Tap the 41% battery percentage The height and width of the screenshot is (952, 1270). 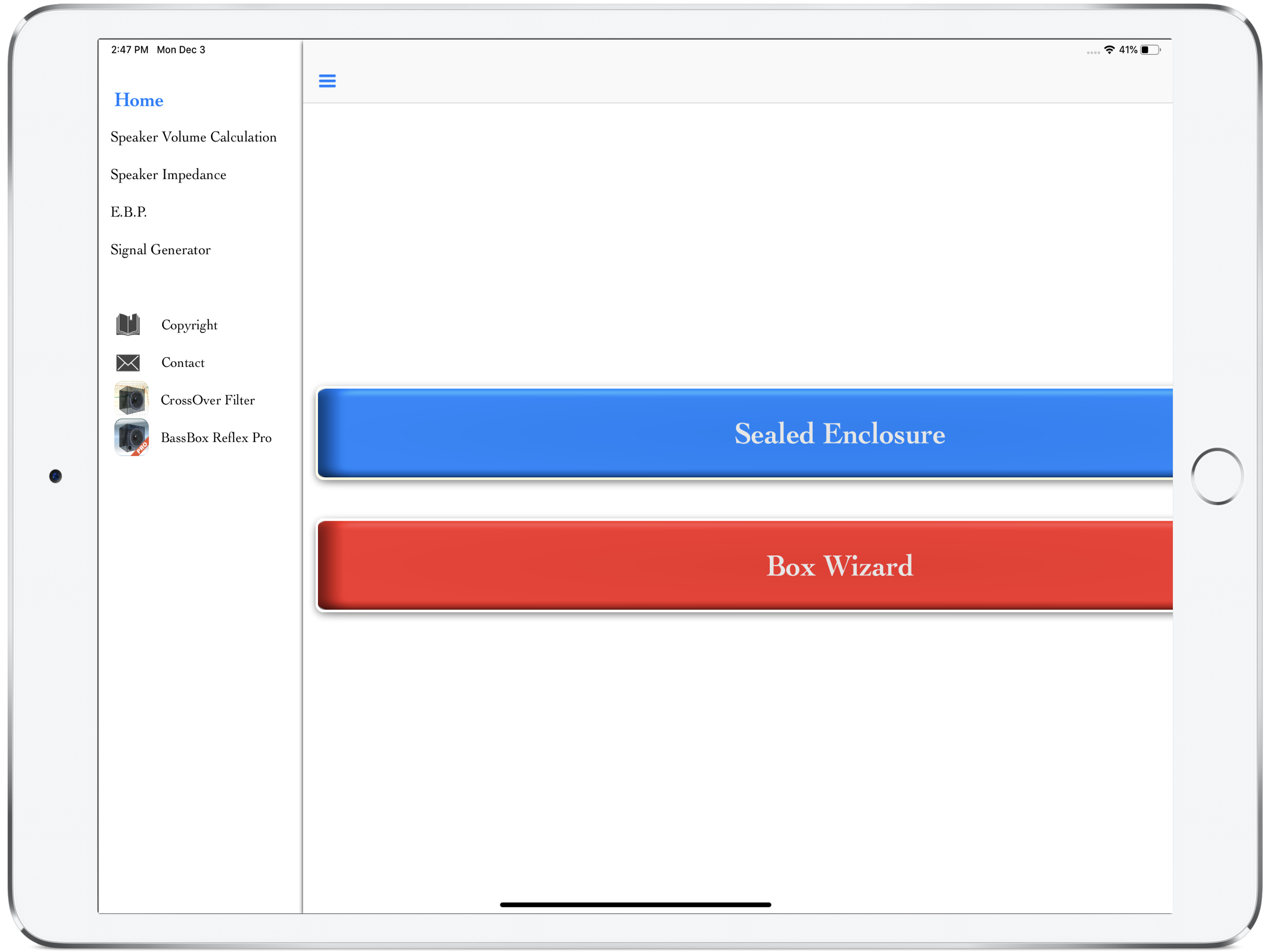(1128, 50)
